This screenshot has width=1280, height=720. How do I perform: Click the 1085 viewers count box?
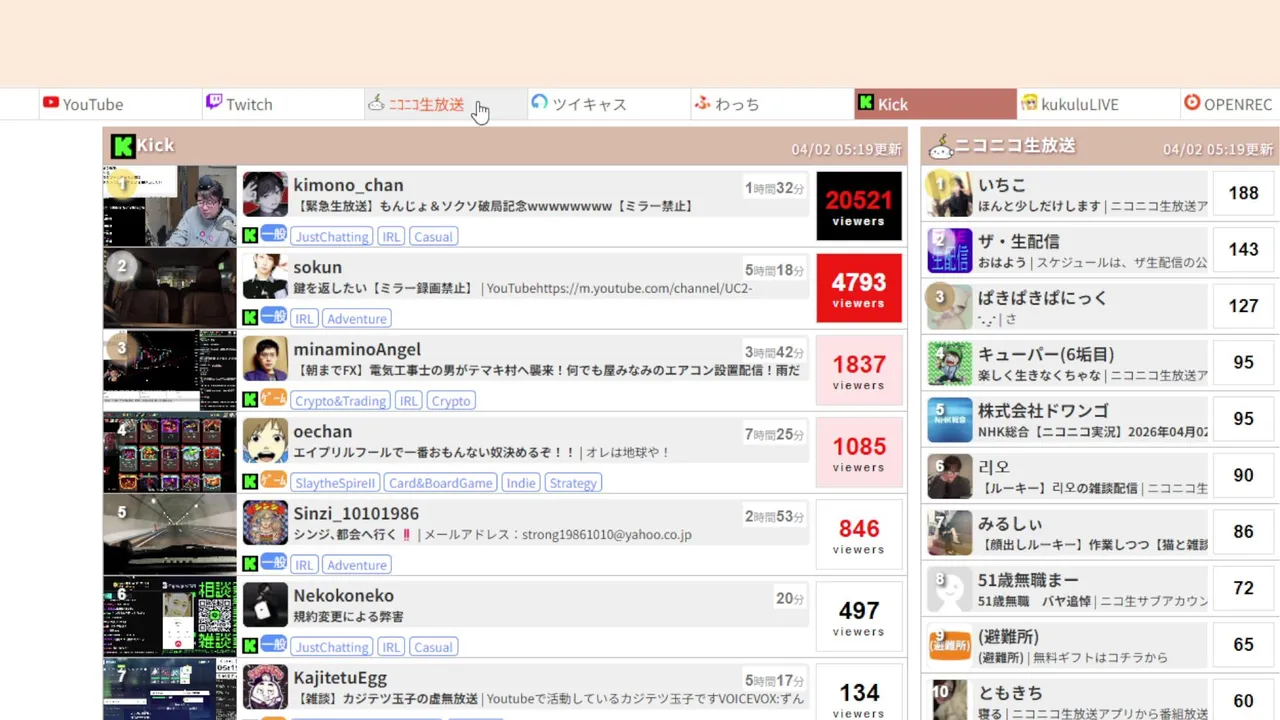859,452
